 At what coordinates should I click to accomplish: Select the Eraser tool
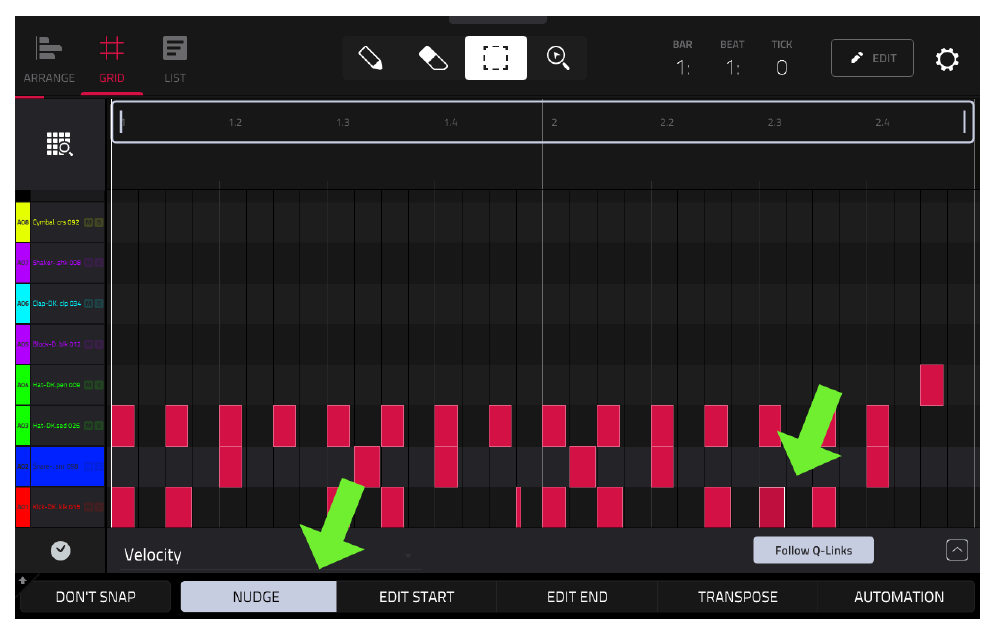pyautogui.click(x=433, y=58)
